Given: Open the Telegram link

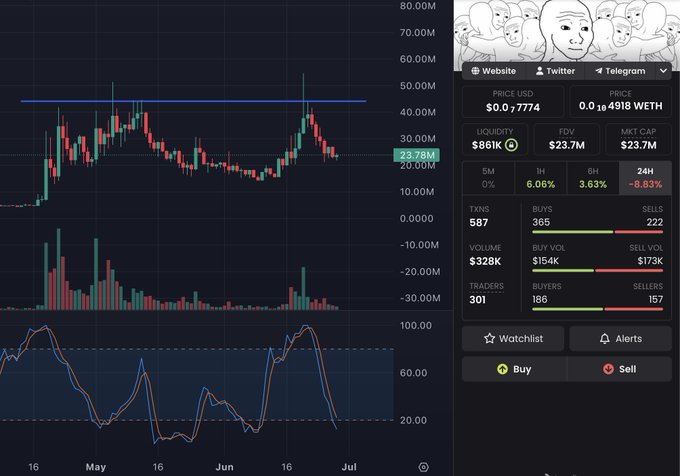Looking at the screenshot, I should (620, 71).
